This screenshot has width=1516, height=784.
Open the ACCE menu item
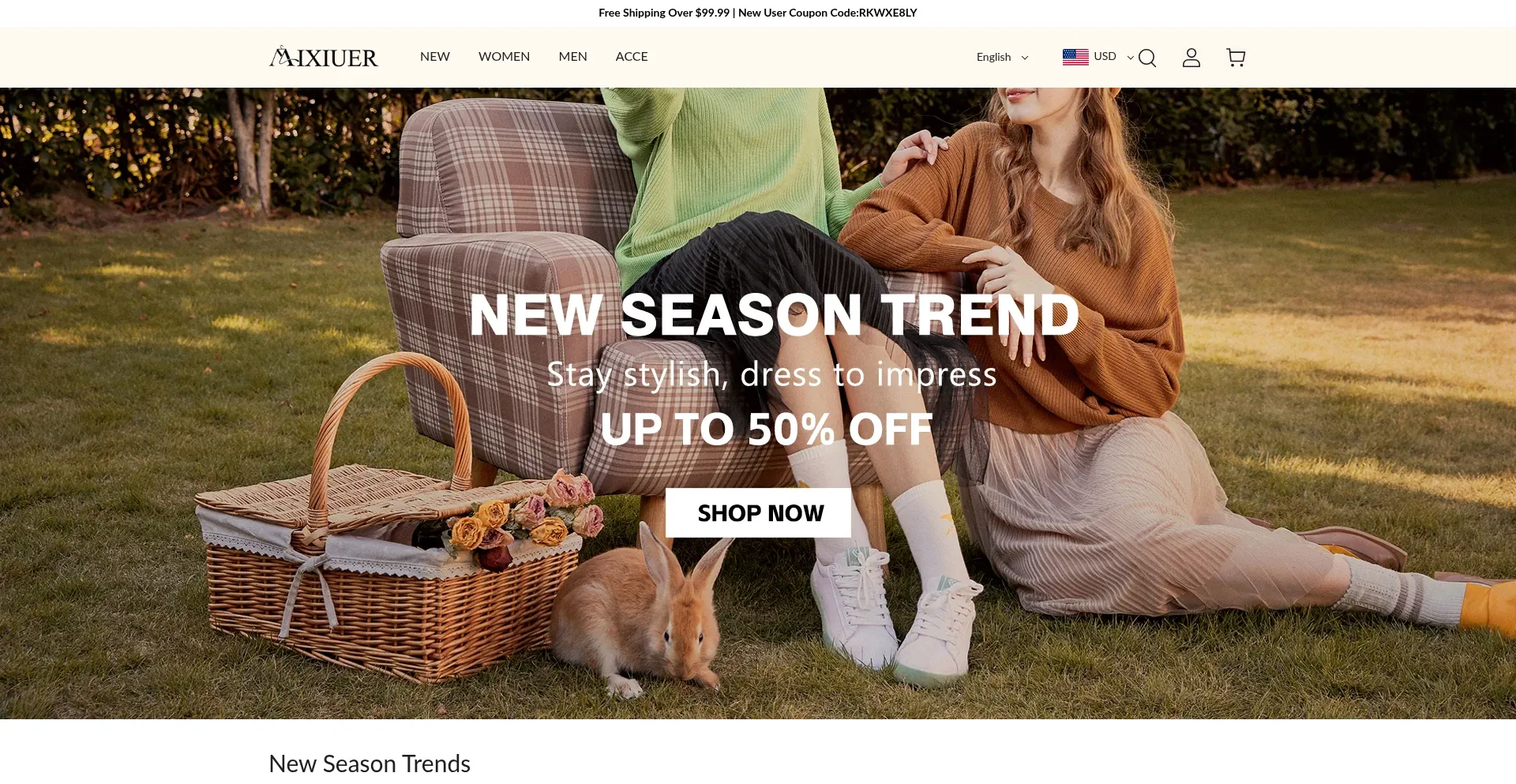pos(632,57)
